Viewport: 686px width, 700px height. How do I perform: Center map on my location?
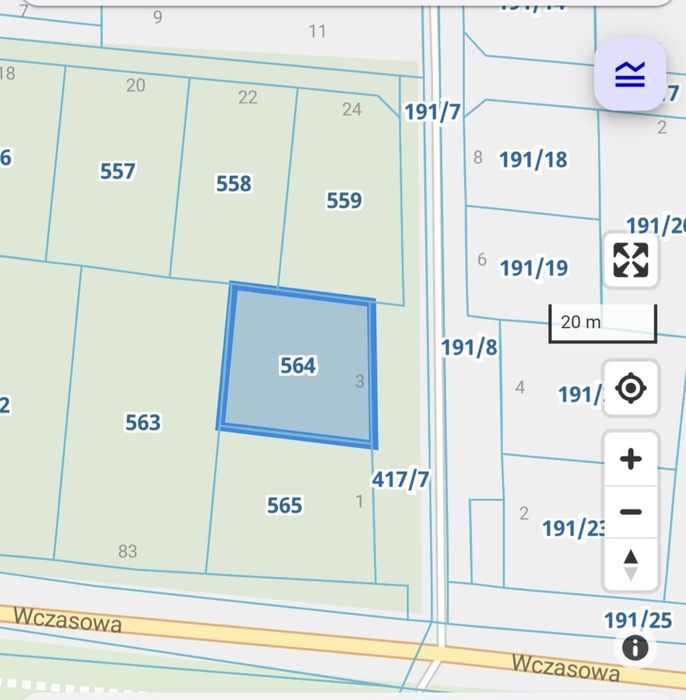coord(630,388)
